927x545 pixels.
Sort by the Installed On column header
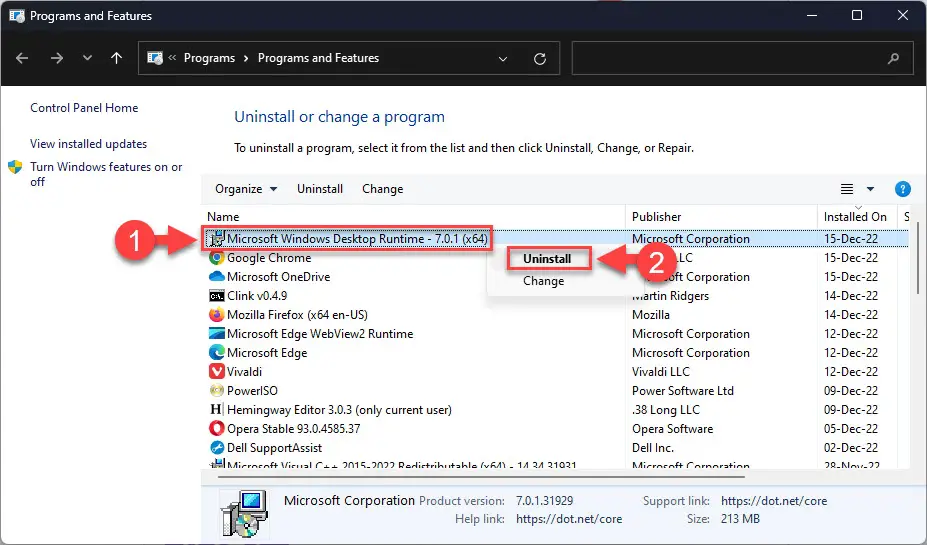click(x=855, y=216)
